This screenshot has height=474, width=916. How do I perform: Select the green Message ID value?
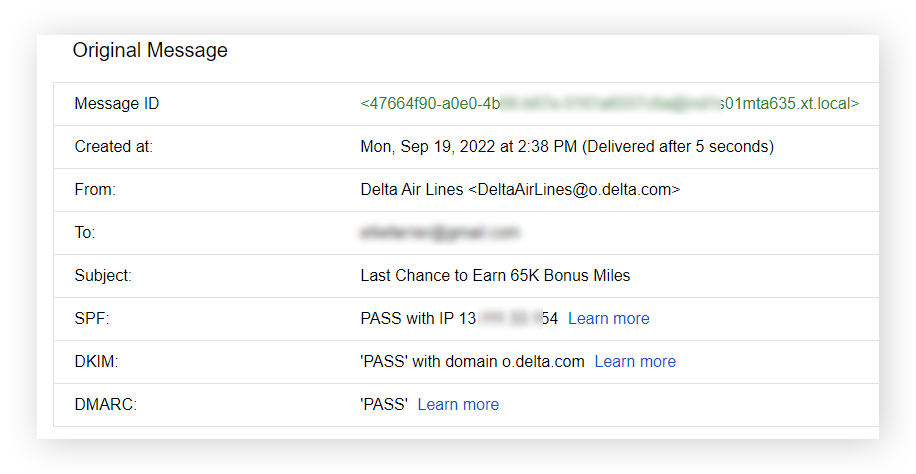coord(609,104)
